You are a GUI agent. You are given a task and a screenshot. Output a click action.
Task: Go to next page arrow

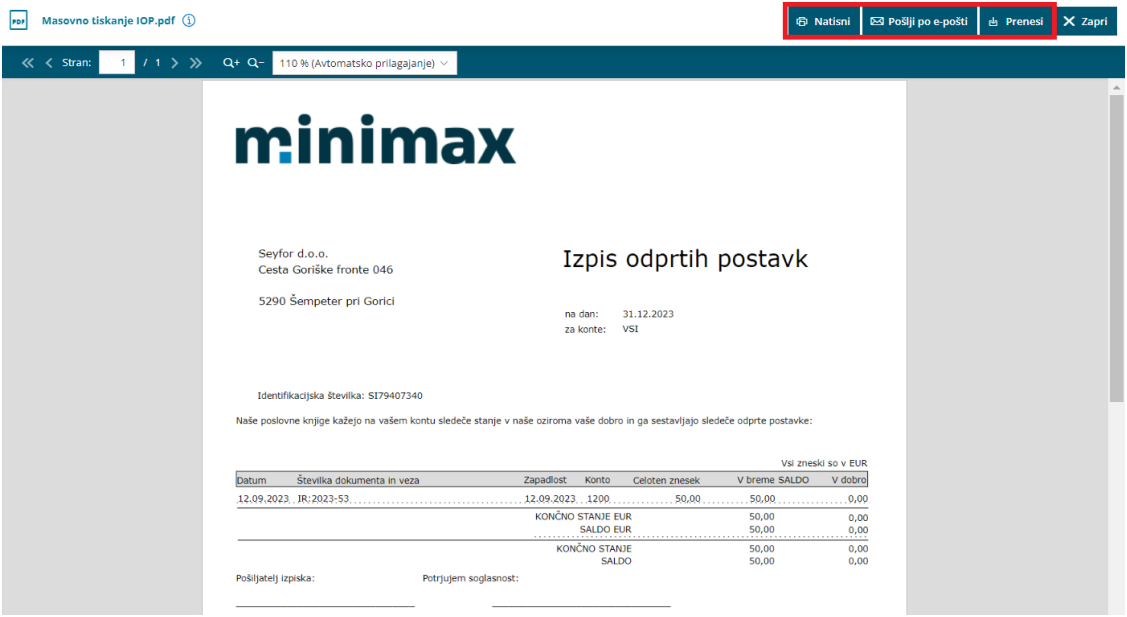[175, 63]
